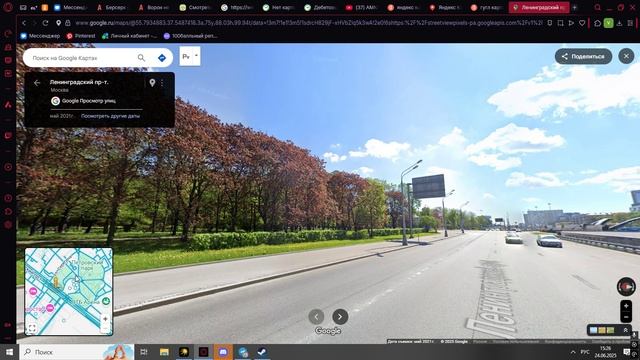Open the Мессенджер bookmark

tap(40, 36)
